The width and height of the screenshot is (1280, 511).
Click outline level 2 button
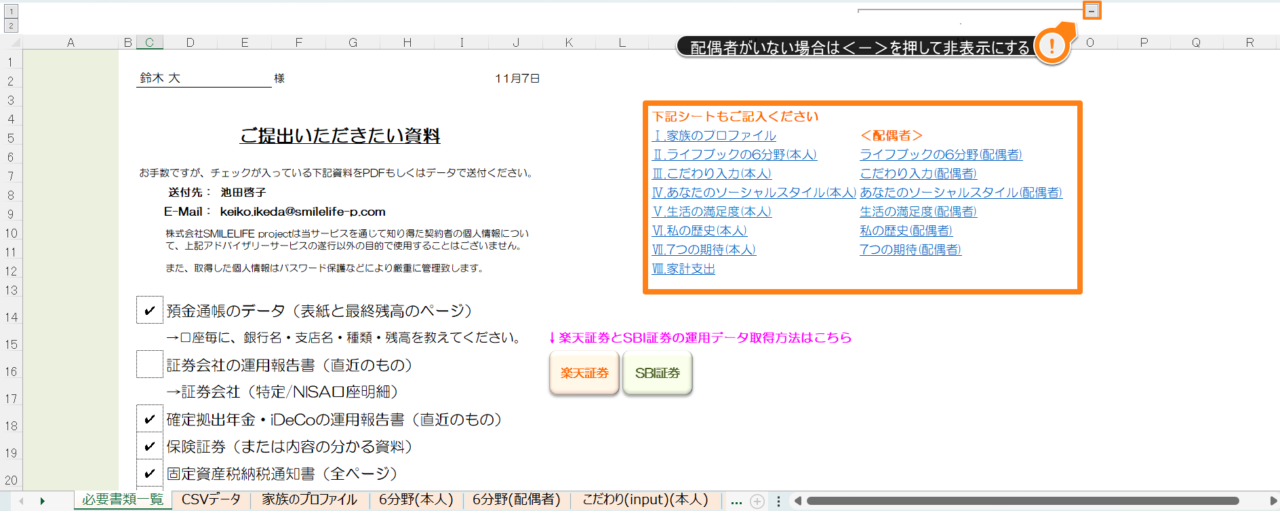point(11,25)
